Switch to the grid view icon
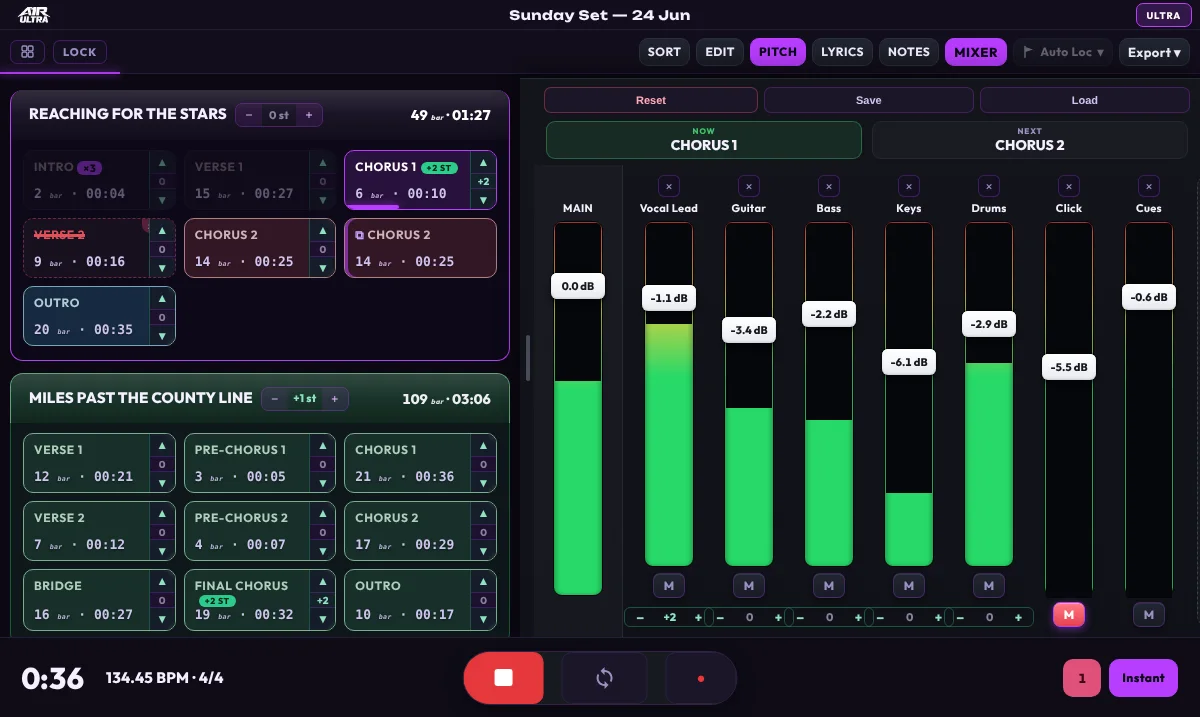The image size is (1200, 717). (x=27, y=52)
